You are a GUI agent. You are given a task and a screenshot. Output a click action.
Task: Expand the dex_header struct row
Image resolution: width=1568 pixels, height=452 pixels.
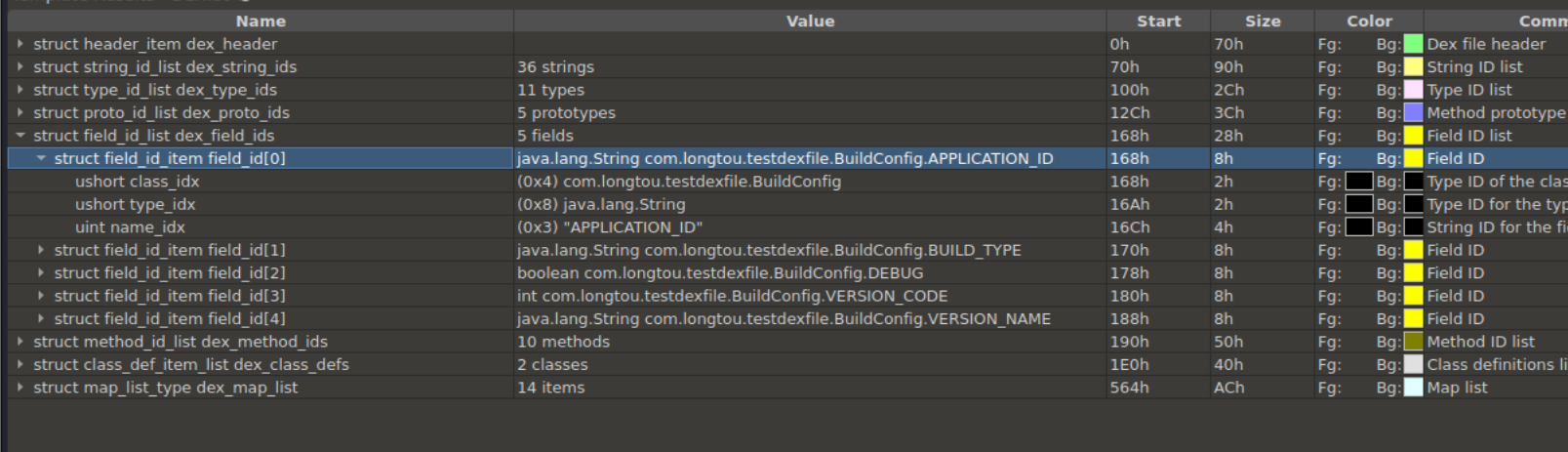(20, 44)
